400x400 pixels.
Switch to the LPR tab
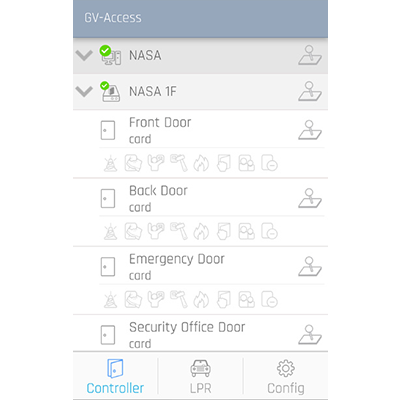click(200, 376)
